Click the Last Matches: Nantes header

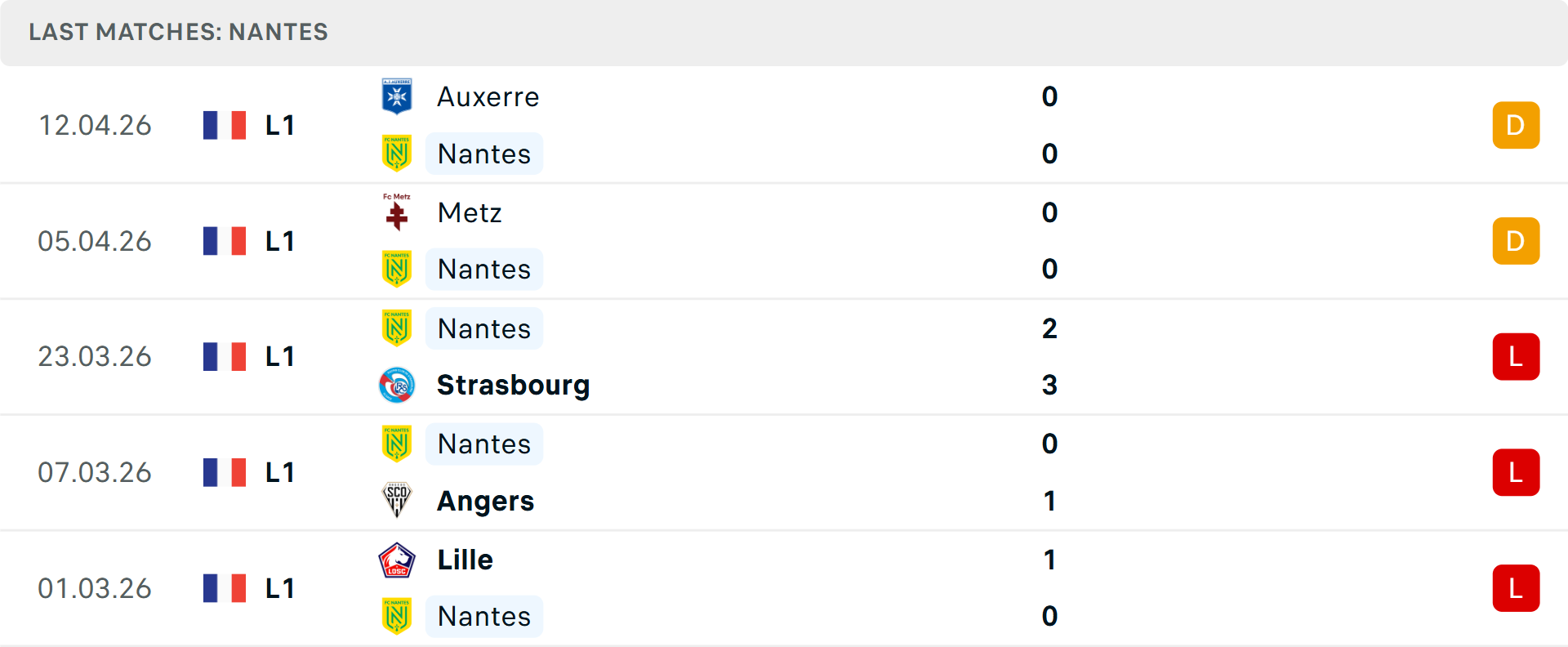178,32
